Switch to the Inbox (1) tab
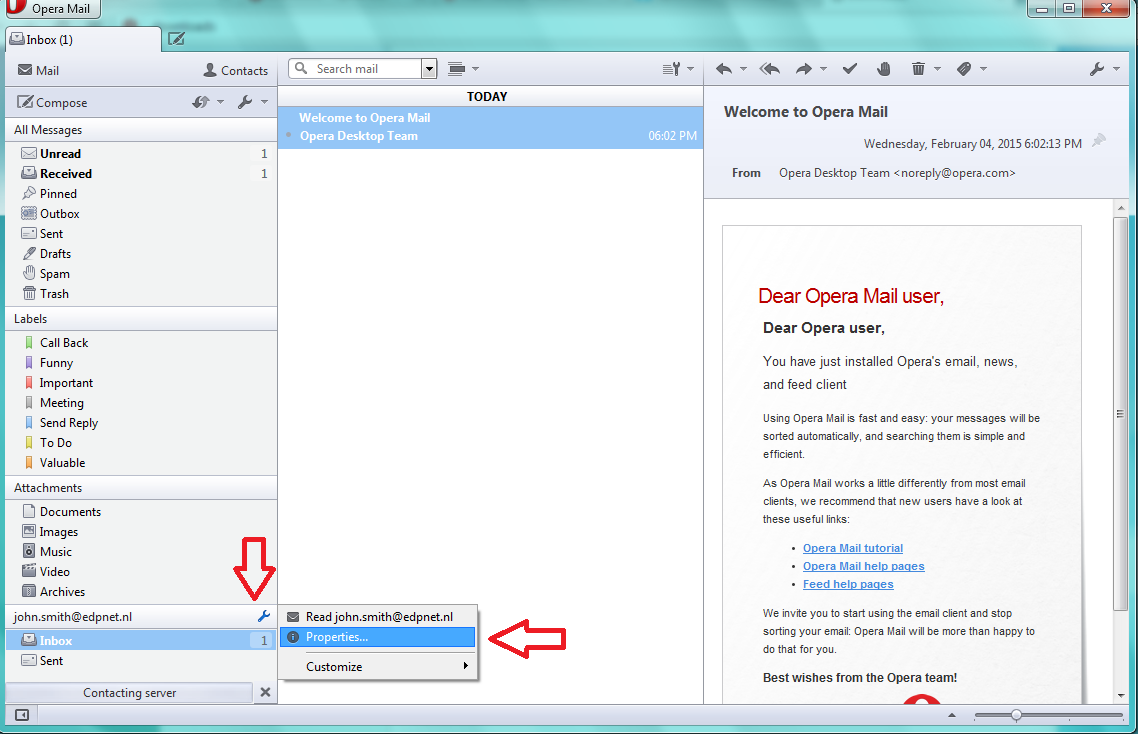Viewport: 1138px width, 734px height. 83,40
